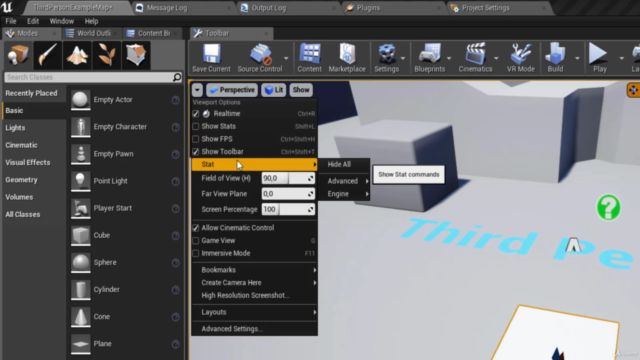Open the Window menu
Screen dimensions: 640x360
(x=62, y=21)
